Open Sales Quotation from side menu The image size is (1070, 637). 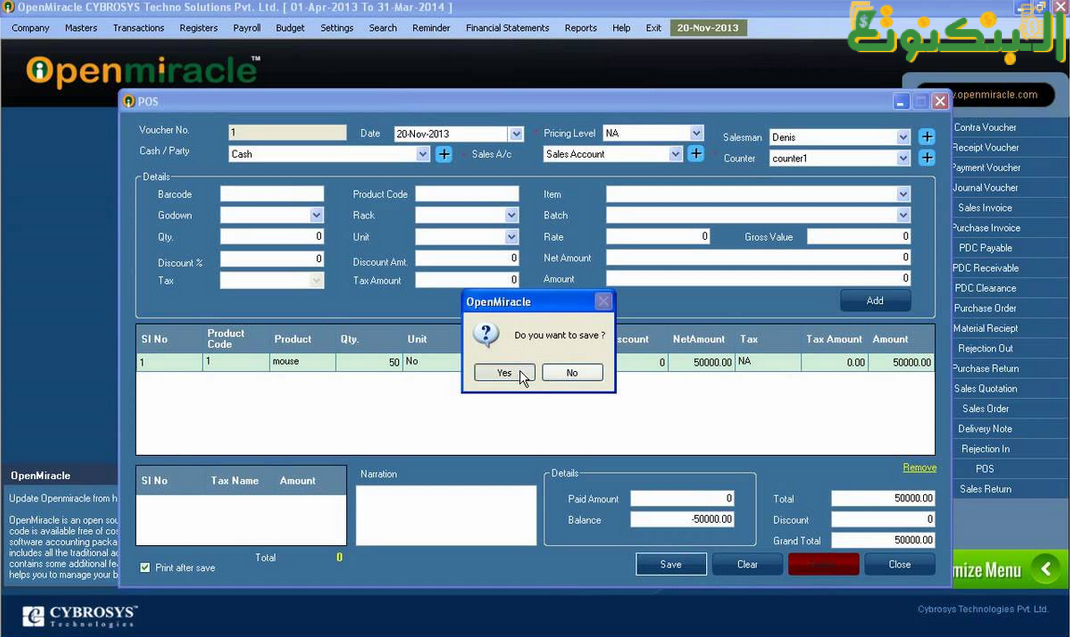tap(985, 388)
